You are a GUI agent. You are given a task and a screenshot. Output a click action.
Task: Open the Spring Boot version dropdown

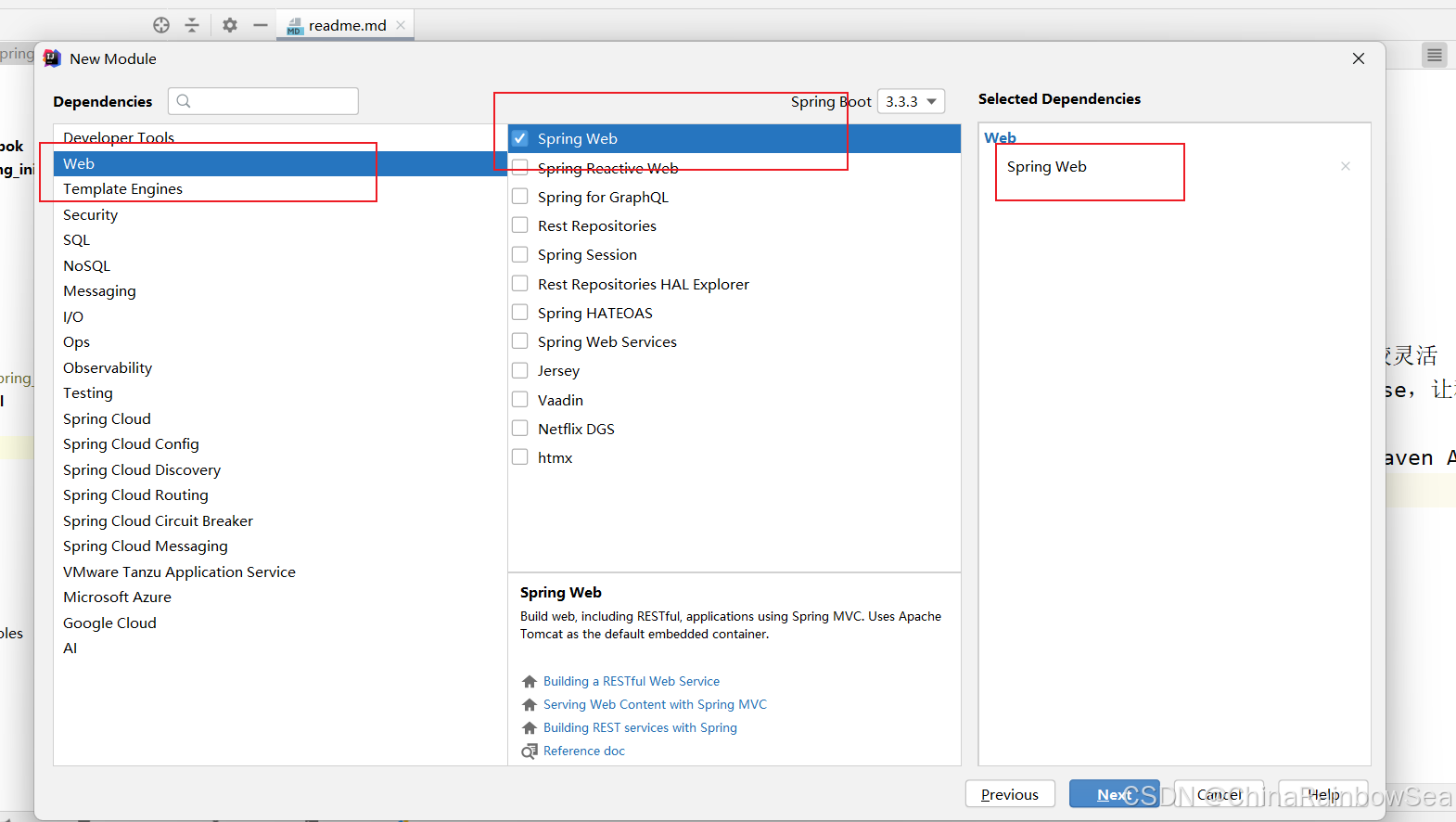coord(911,101)
